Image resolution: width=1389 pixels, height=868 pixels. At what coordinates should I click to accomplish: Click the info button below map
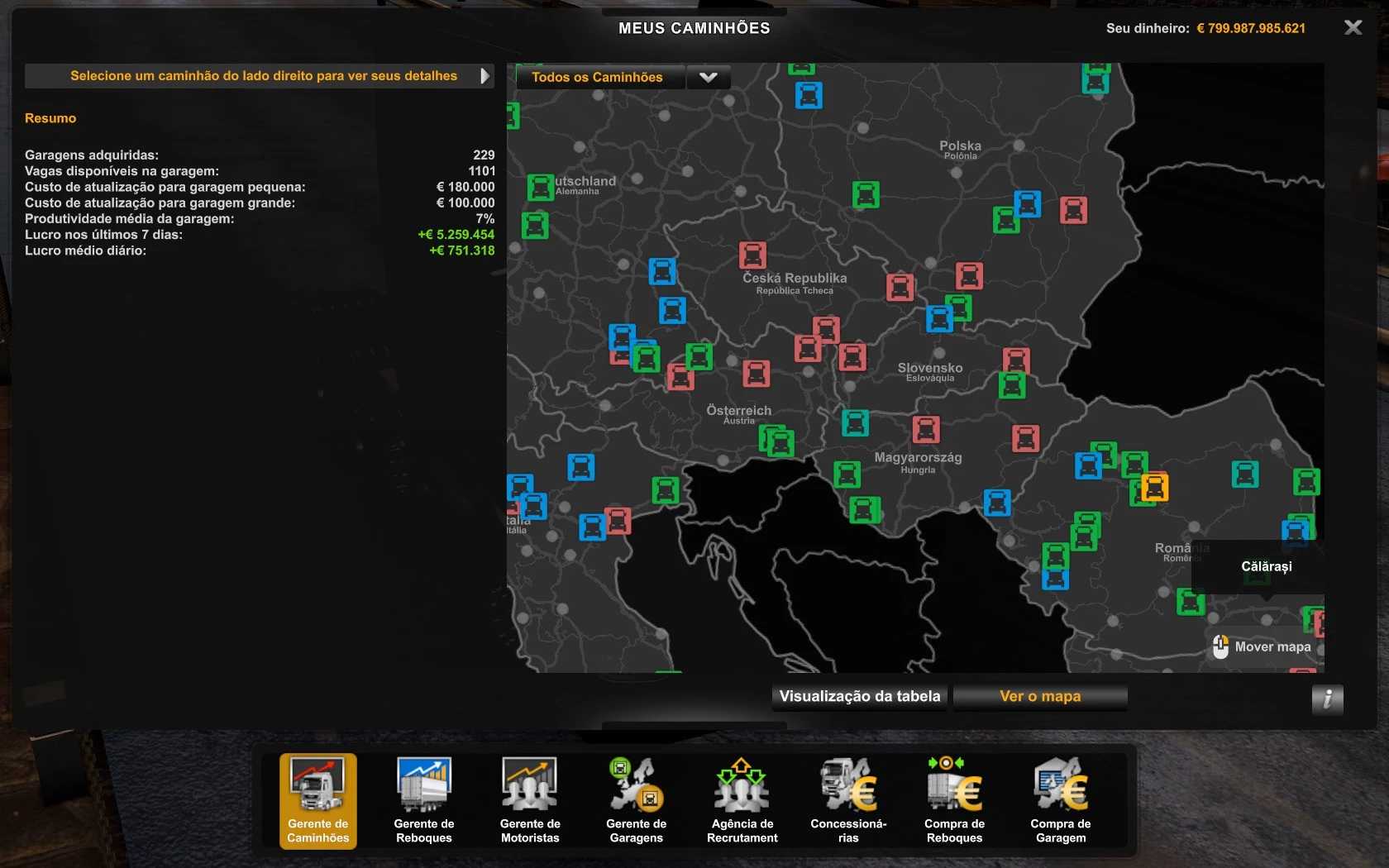click(1327, 699)
